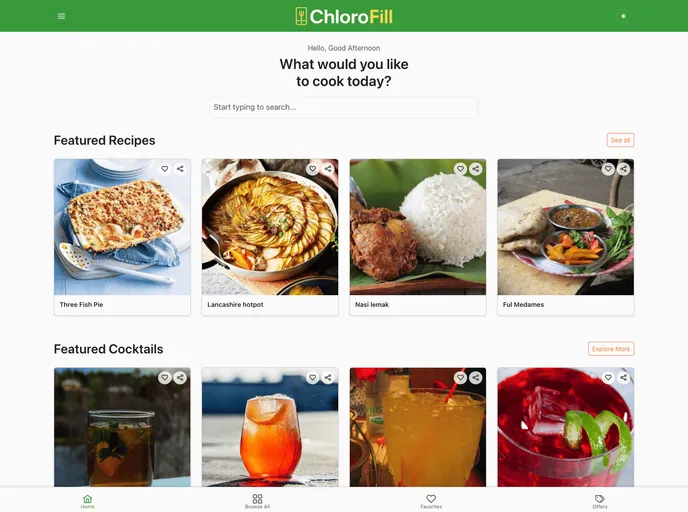Share the Nasi lemak recipe
Image resolution: width=688 pixels, height=512 pixels.
point(476,169)
